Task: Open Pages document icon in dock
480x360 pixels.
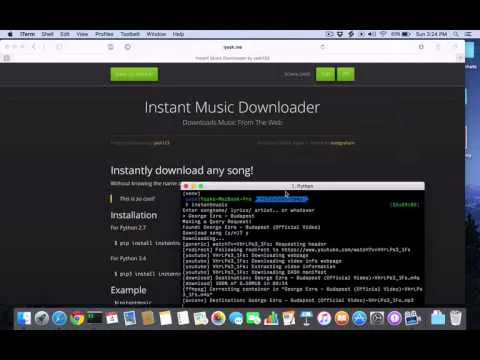Action: click(x=289, y=318)
